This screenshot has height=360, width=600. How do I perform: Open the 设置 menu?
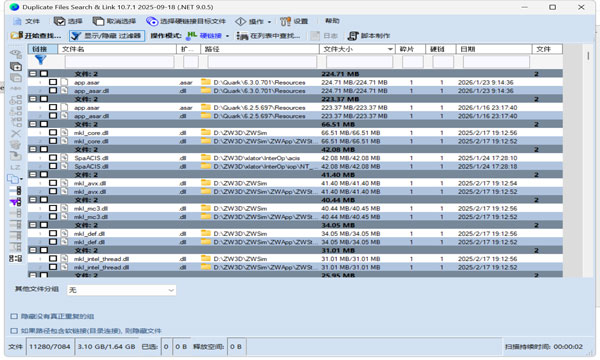tap(294, 21)
